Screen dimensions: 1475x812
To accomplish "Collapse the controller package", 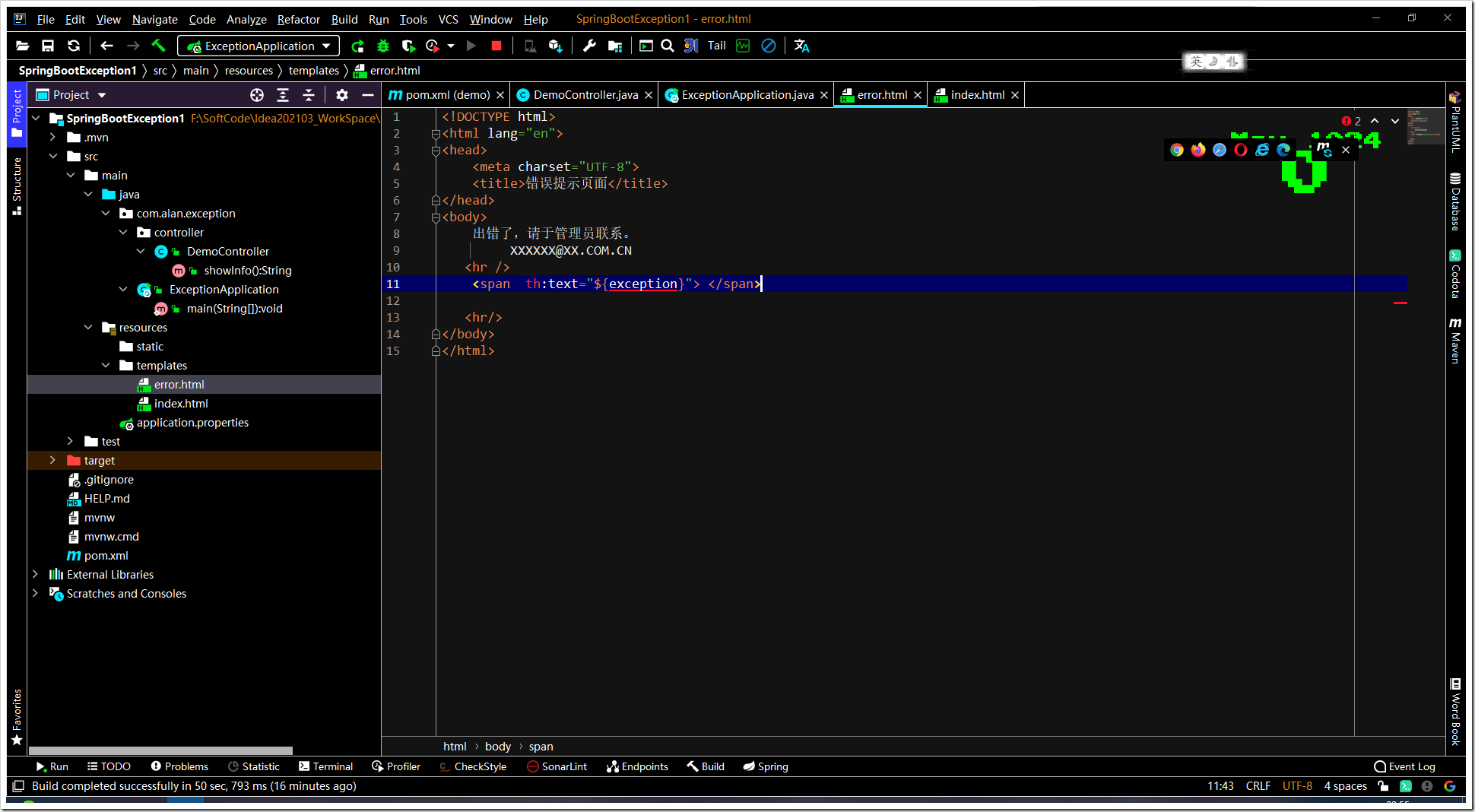I will pos(123,232).
